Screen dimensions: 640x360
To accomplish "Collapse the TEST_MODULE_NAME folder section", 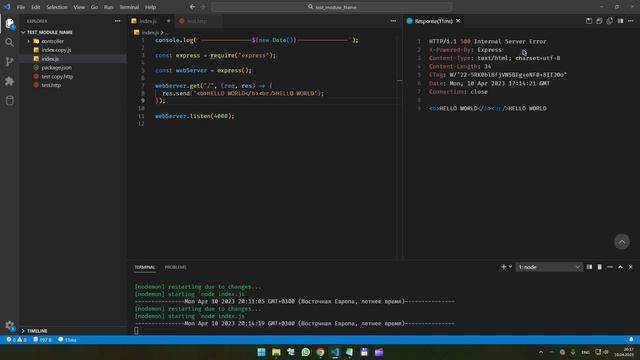I will 49,32.
